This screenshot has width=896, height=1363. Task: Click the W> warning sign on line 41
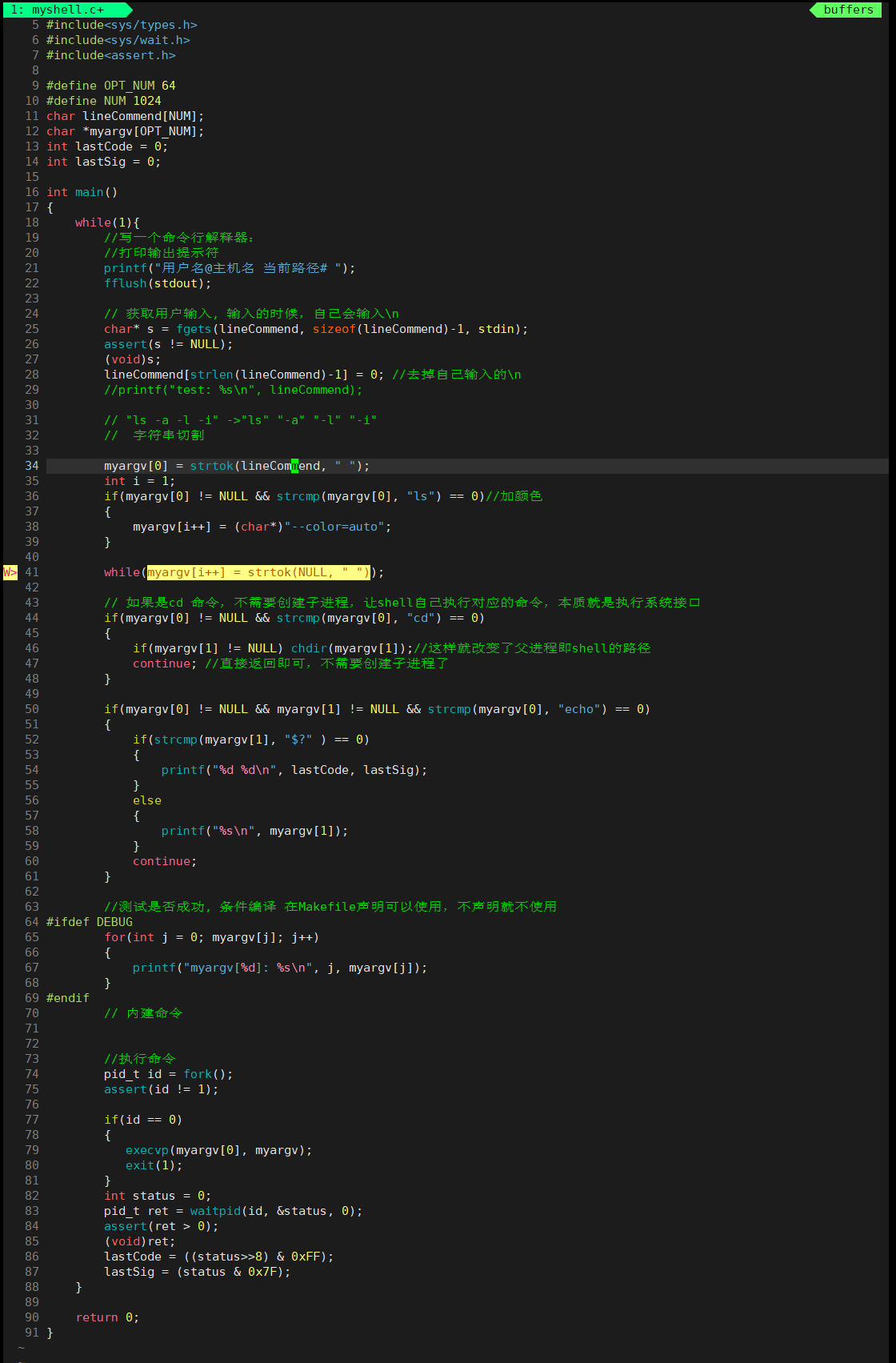pos(10,572)
